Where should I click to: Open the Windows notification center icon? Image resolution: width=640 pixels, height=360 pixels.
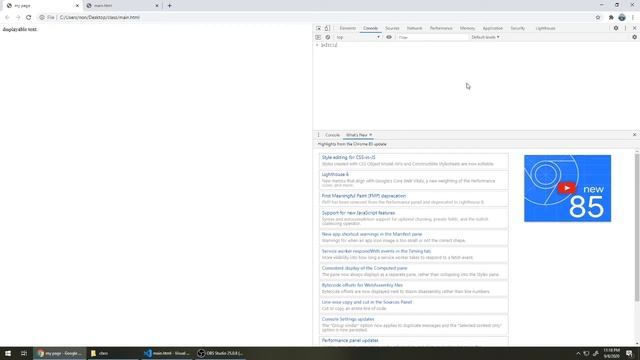click(x=629, y=353)
